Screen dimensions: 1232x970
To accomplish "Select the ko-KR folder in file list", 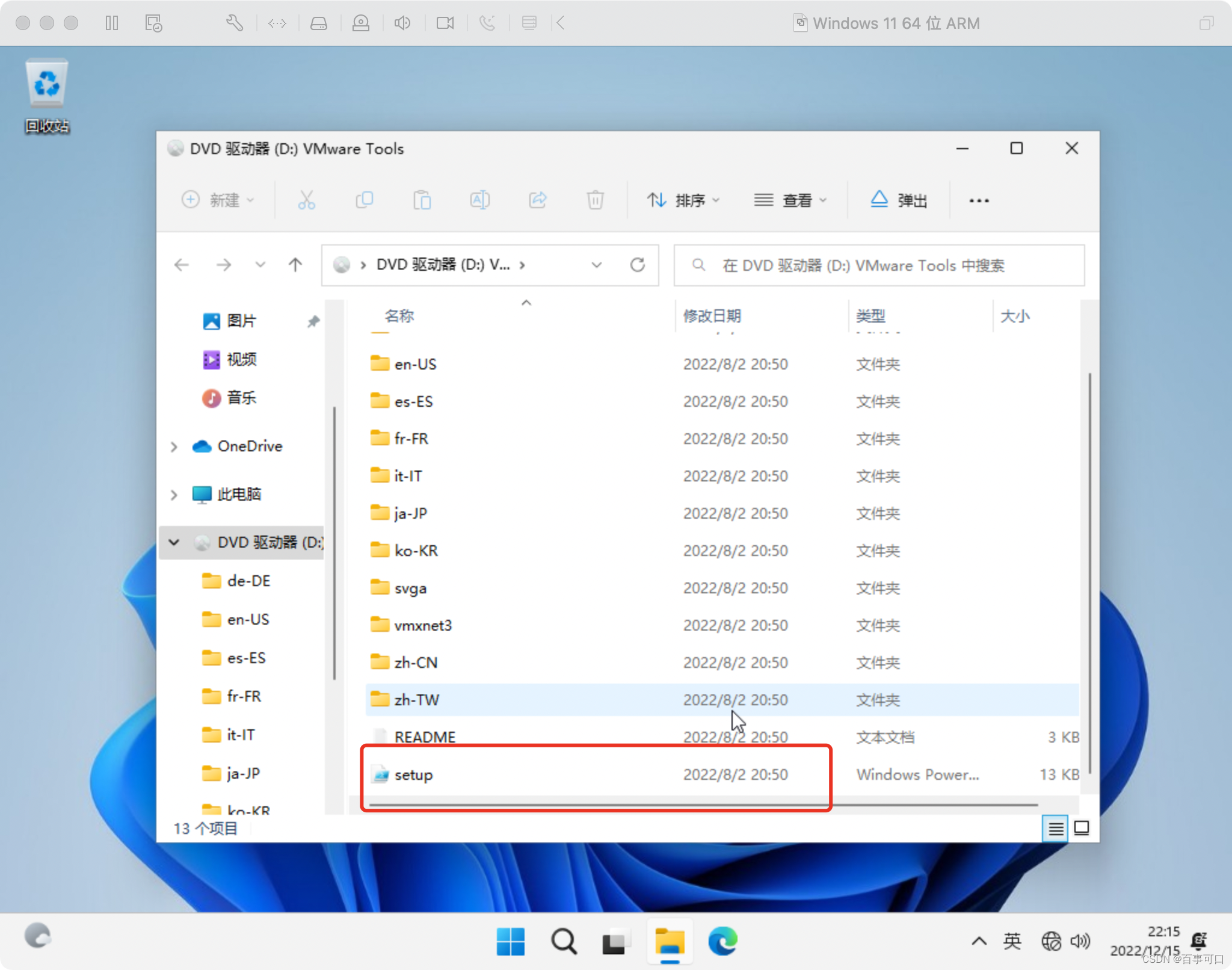I will point(722,551).
